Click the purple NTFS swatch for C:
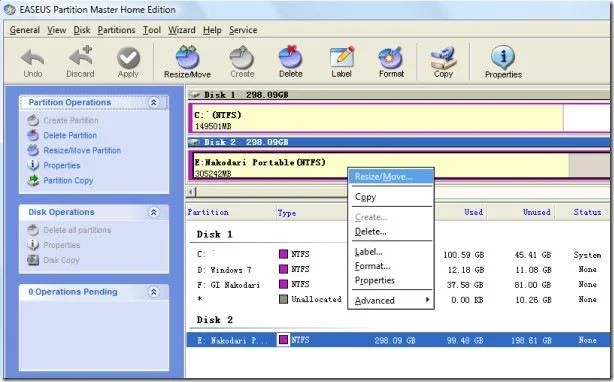This screenshot has width=614, height=382. pyautogui.click(x=284, y=254)
